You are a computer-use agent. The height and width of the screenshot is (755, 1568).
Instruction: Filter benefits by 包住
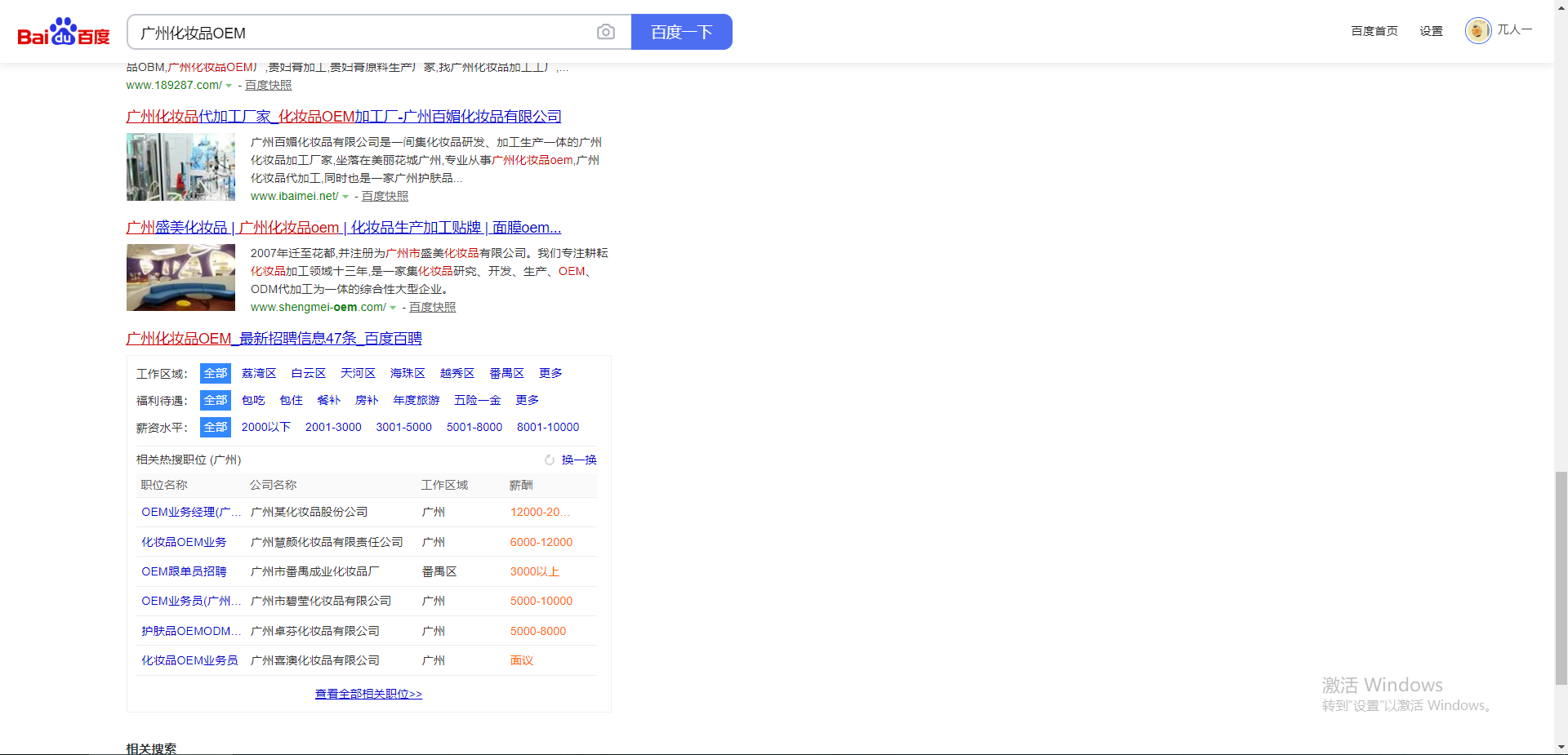point(292,400)
